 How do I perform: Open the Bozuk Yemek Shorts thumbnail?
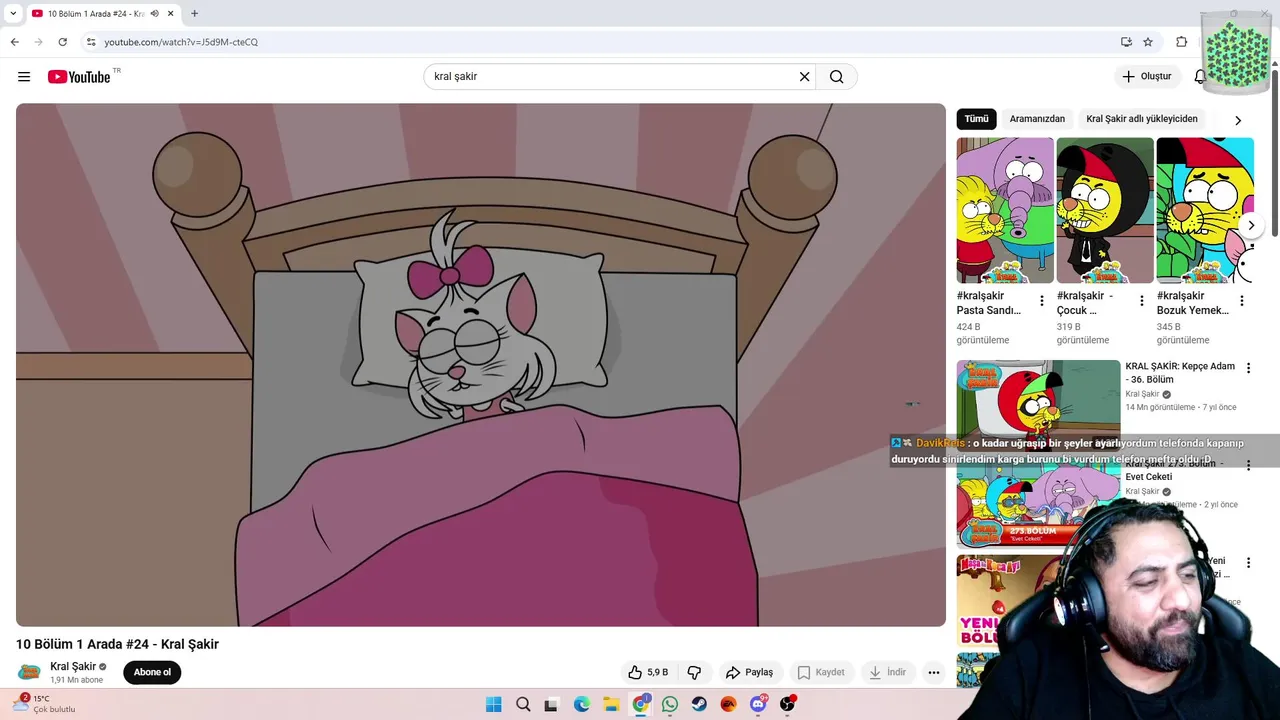click(x=1205, y=210)
